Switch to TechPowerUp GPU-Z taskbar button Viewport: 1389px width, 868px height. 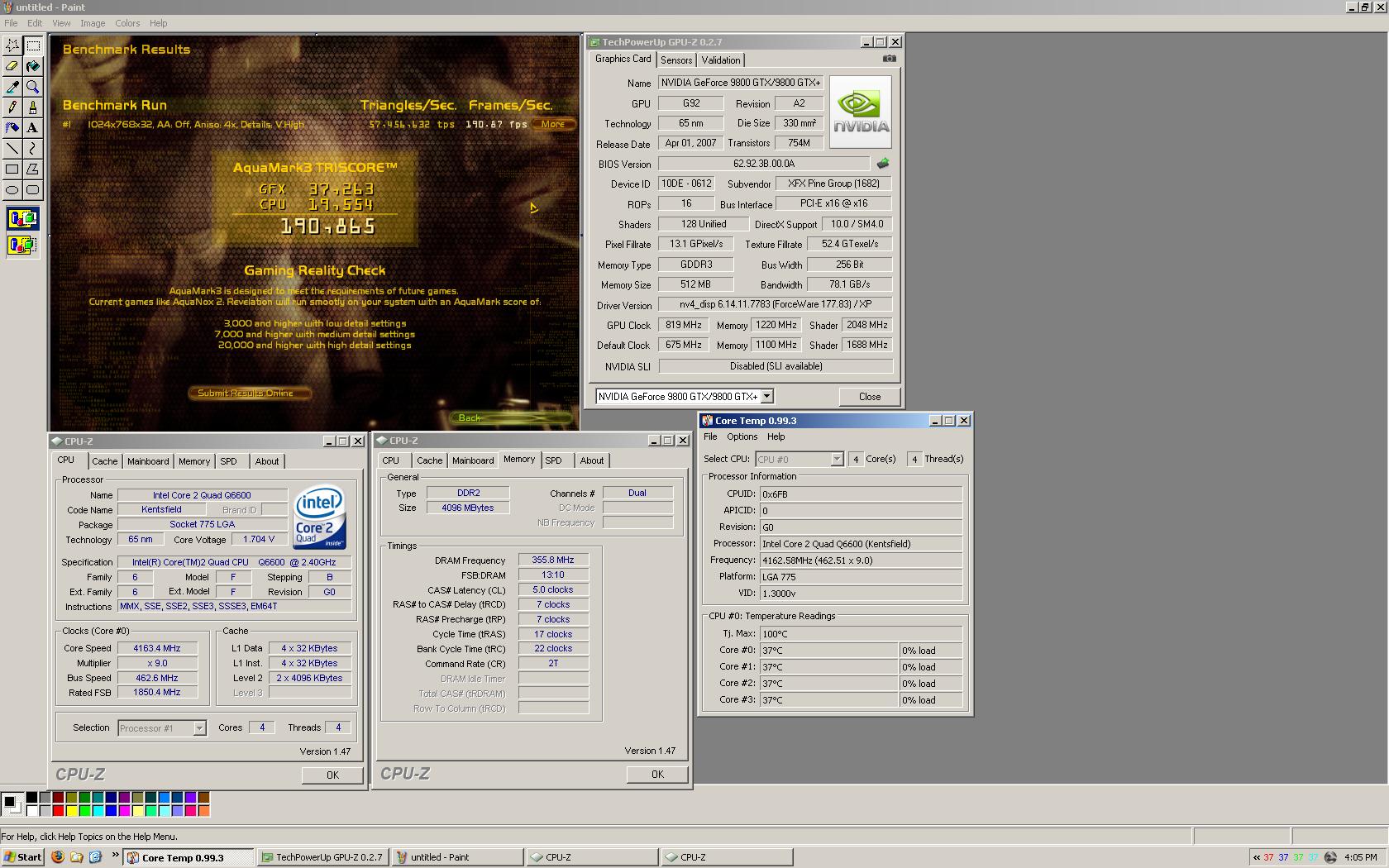322,857
